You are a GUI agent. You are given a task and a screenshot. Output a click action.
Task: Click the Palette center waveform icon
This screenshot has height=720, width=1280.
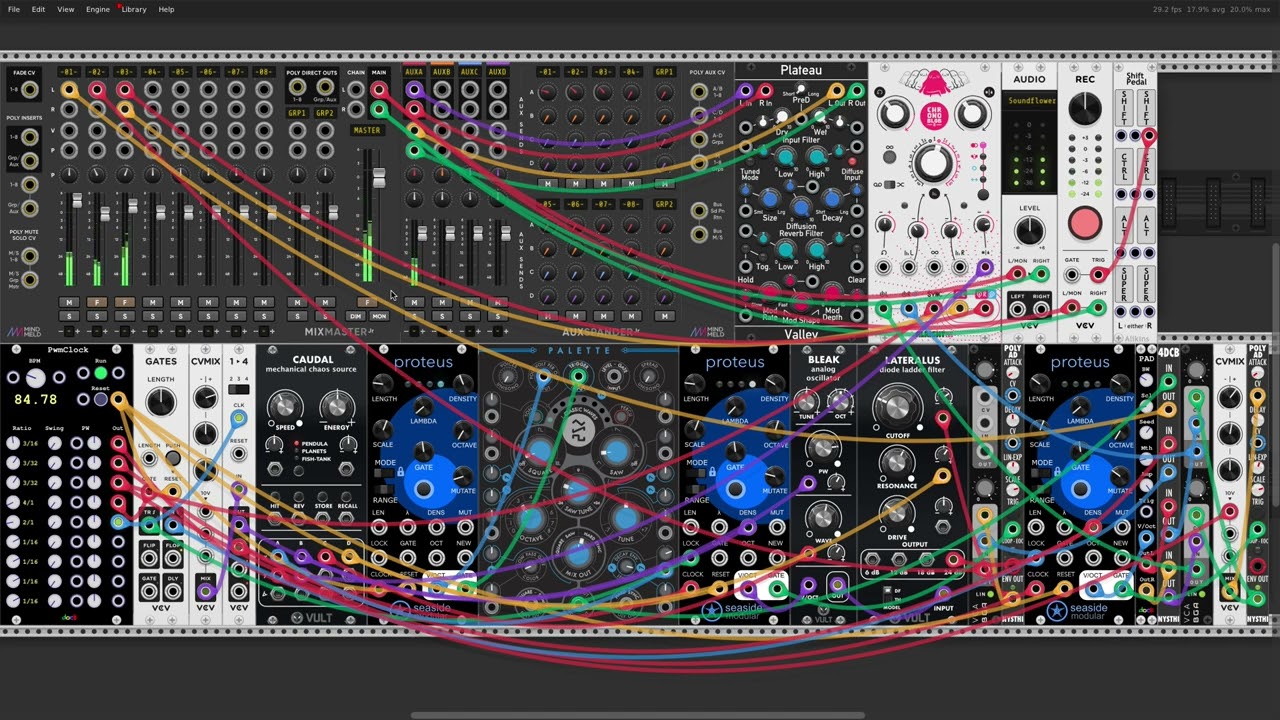577,431
